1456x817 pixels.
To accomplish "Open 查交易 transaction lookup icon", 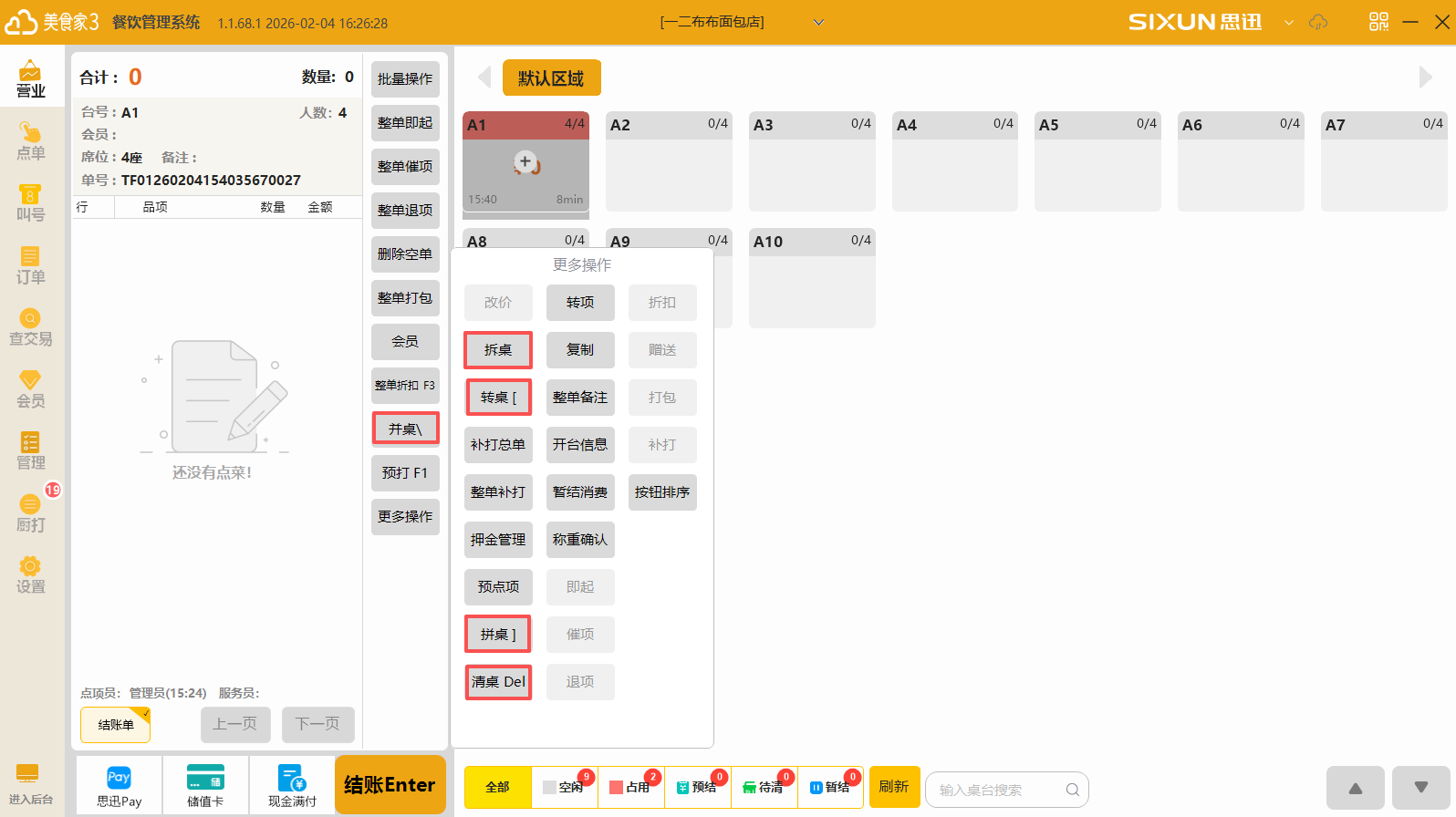I will (x=30, y=326).
